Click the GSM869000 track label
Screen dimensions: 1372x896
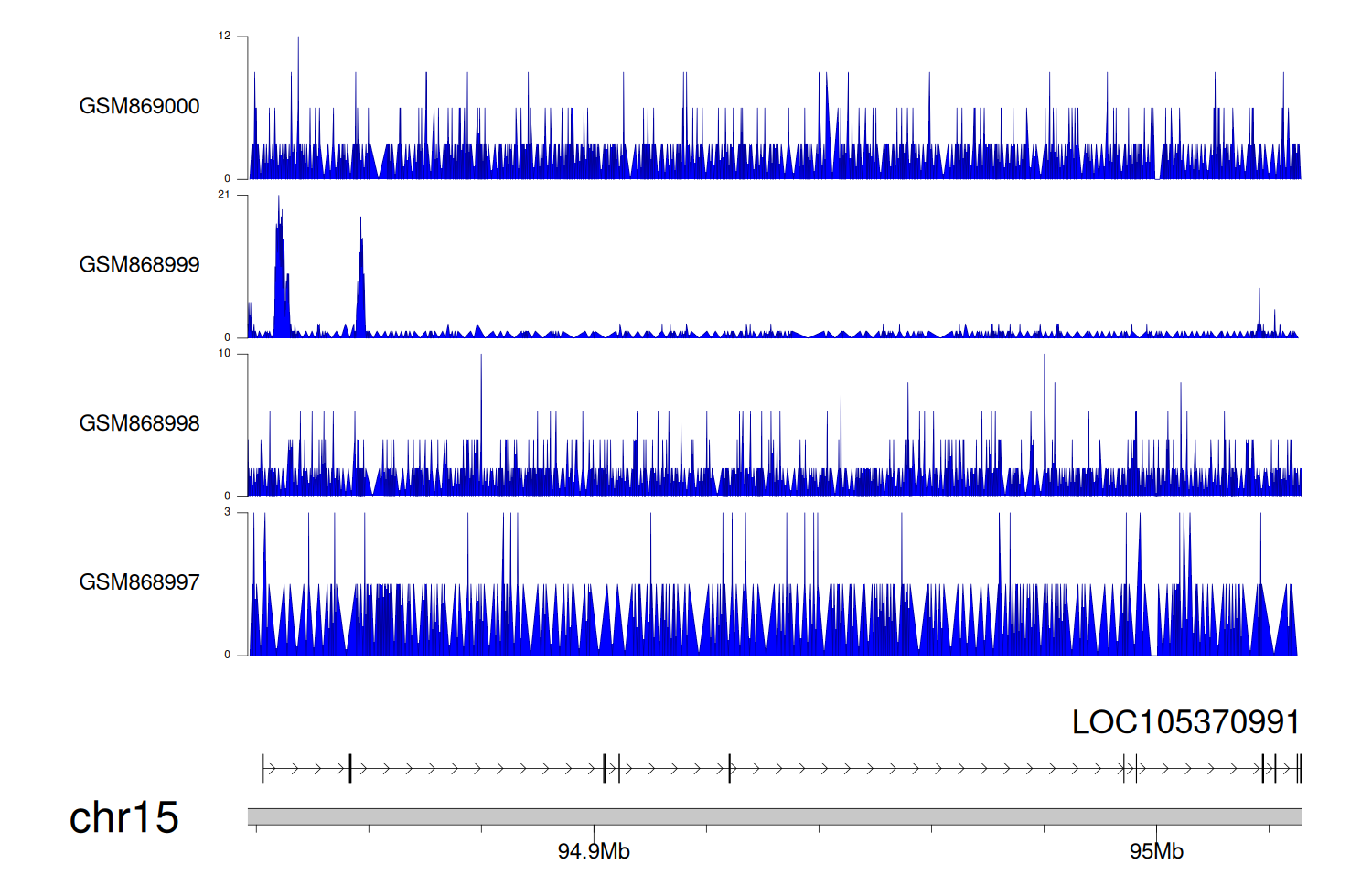[x=139, y=106]
